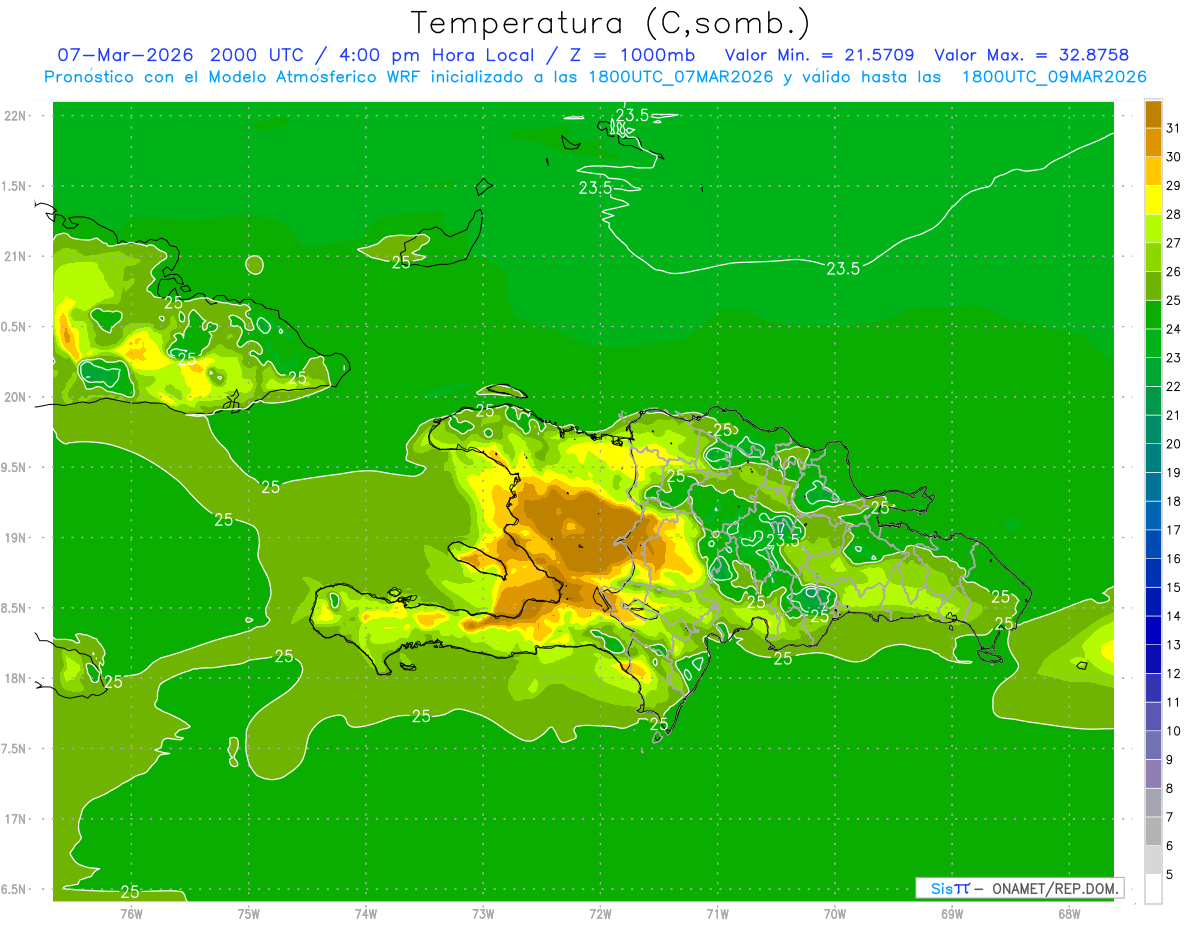The height and width of the screenshot is (927, 1200).
Task: Click the '70W' longitude axis label
Action: (834, 913)
